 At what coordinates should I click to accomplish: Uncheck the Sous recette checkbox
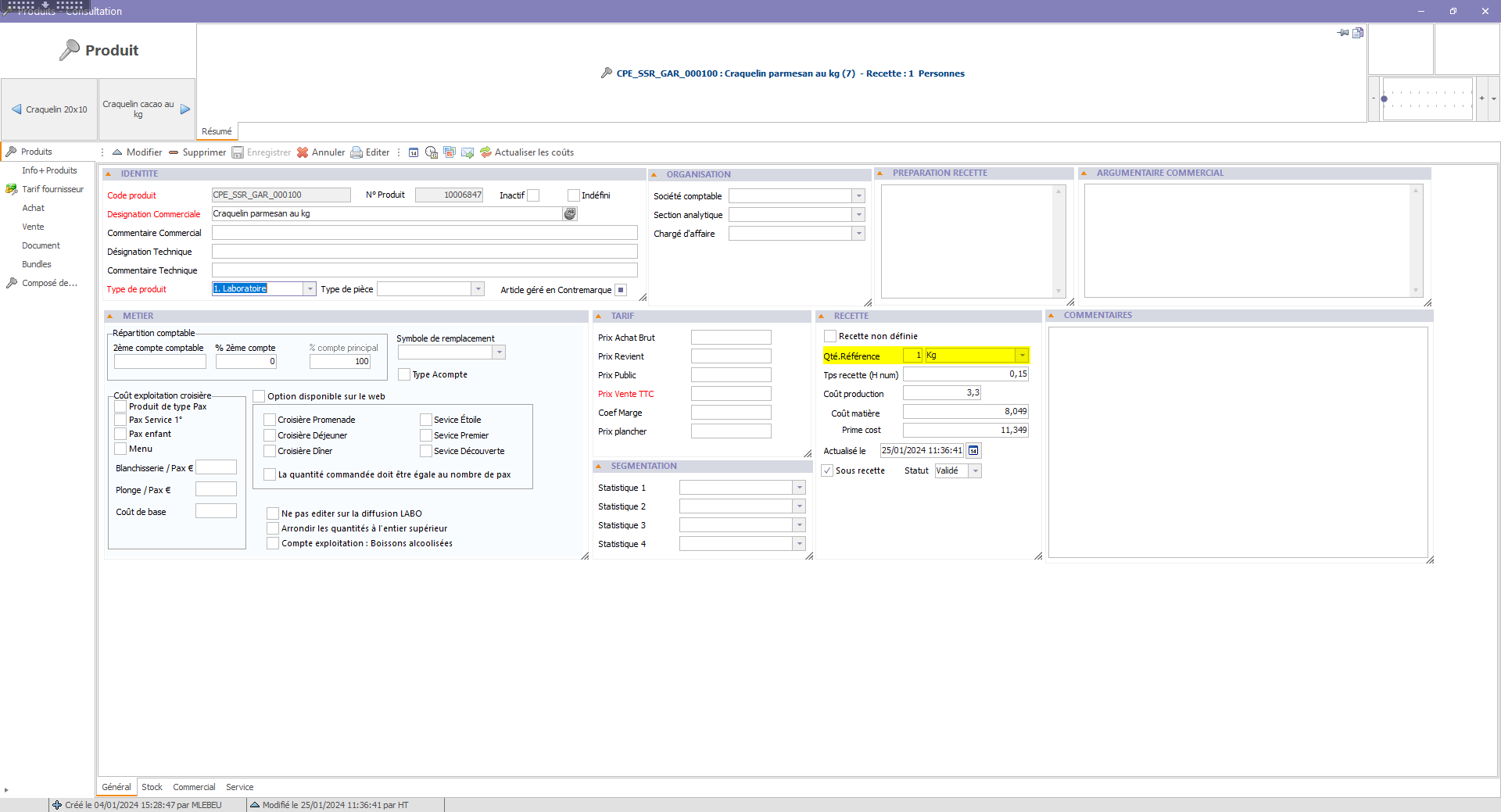coord(827,470)
